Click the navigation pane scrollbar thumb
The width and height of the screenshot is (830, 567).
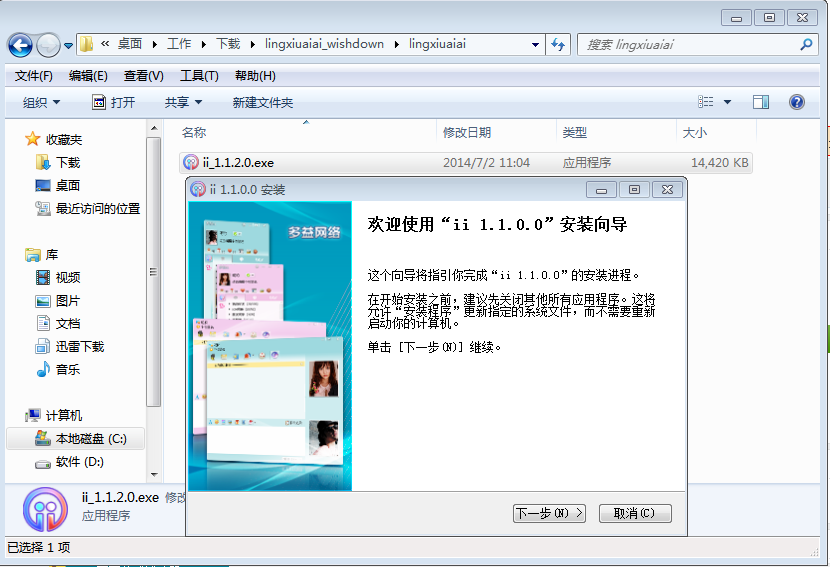[x=154, y=272]
